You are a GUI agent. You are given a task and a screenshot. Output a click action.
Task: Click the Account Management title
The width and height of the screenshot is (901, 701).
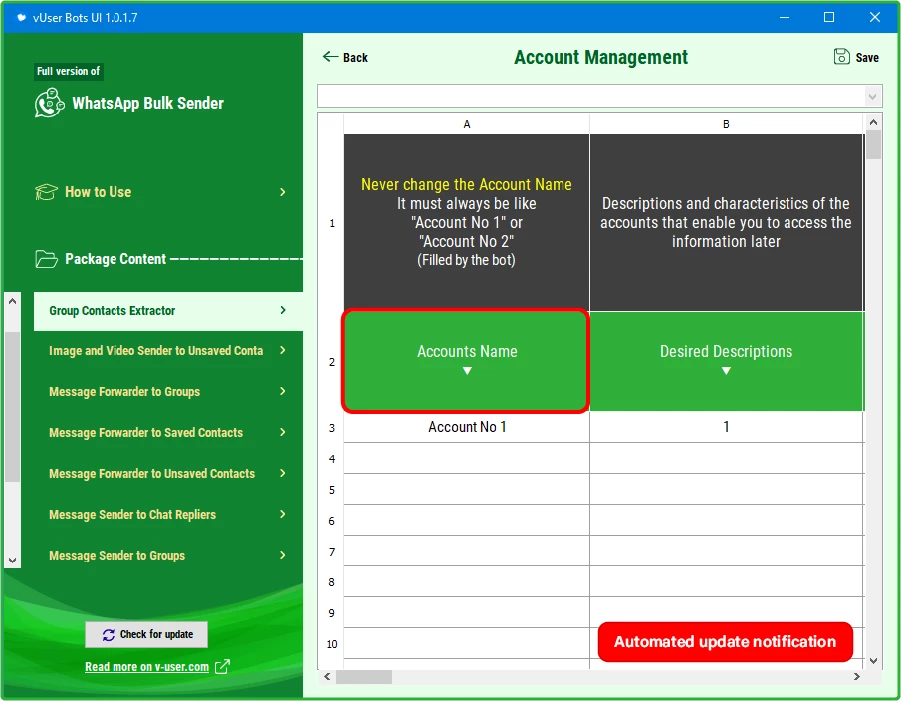tap(600, 57)
